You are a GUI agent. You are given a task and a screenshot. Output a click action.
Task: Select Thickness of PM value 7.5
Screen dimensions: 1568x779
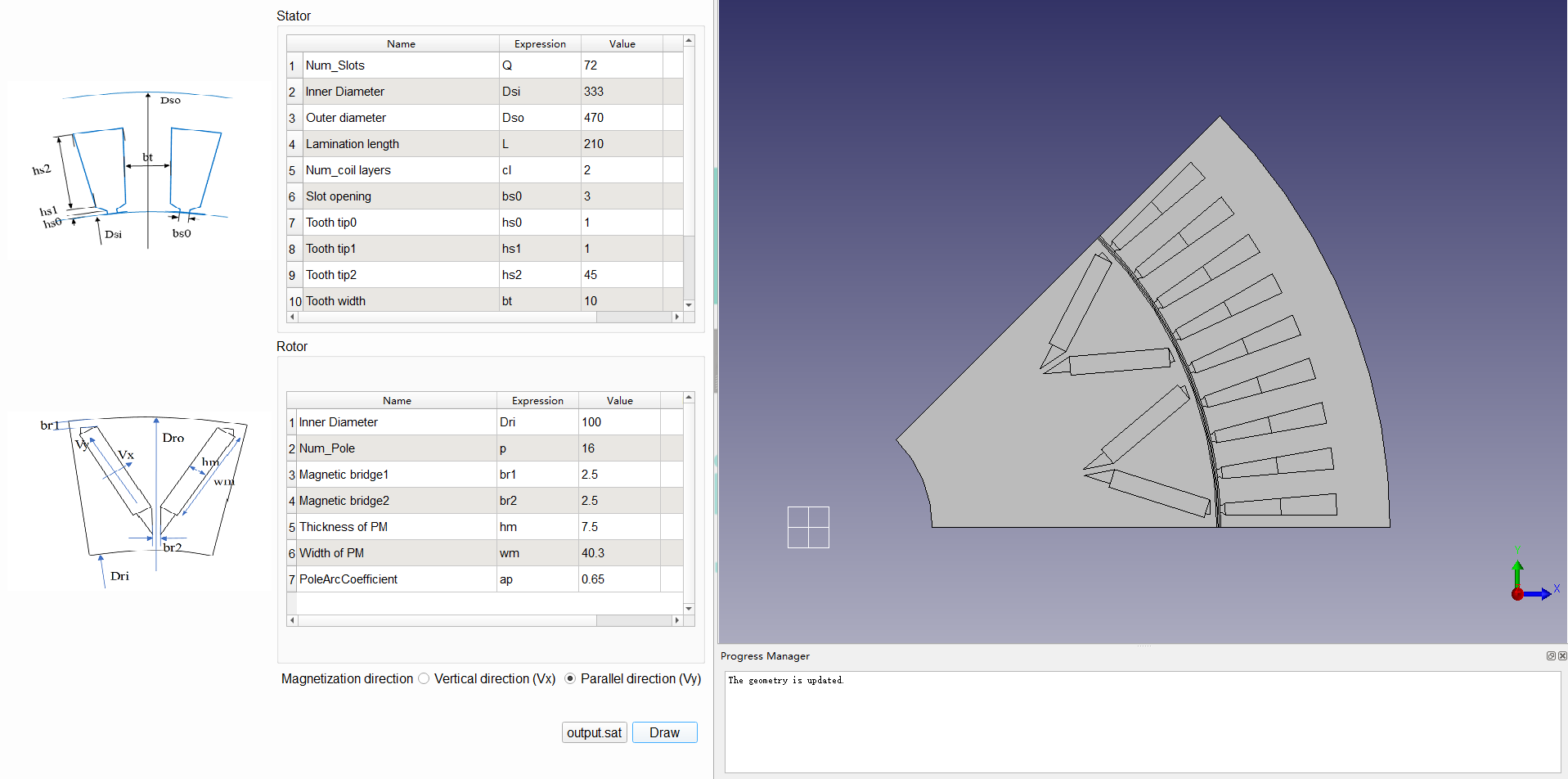(619, 527)
